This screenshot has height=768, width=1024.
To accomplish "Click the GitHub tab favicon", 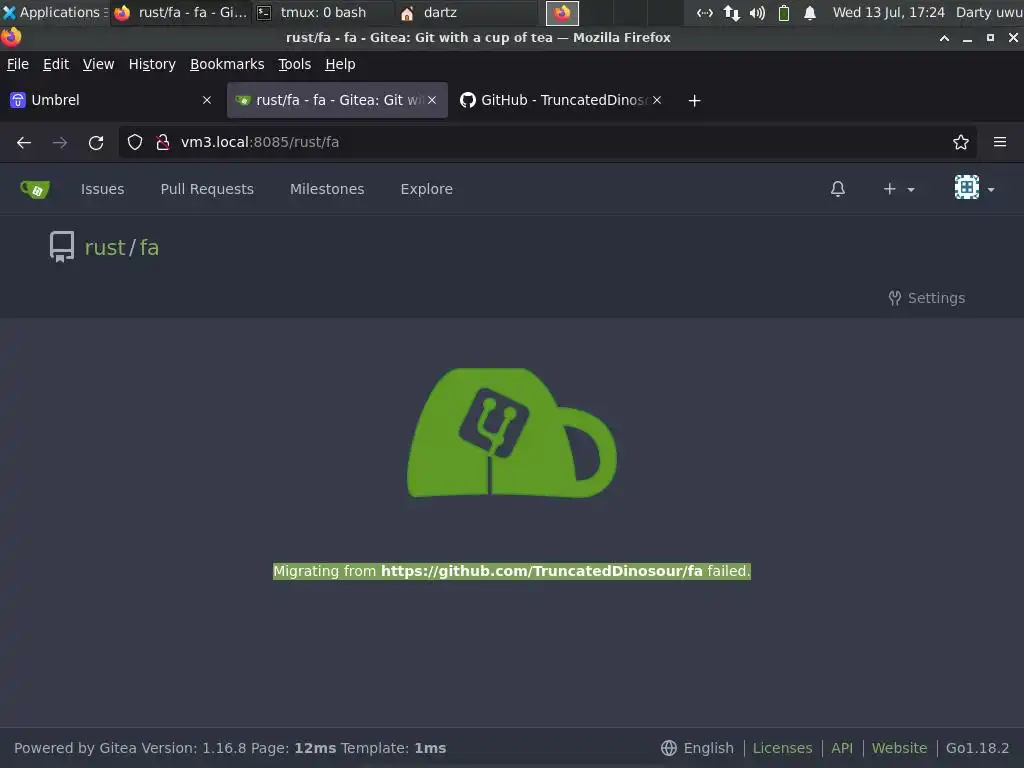I will pos(468,100).
